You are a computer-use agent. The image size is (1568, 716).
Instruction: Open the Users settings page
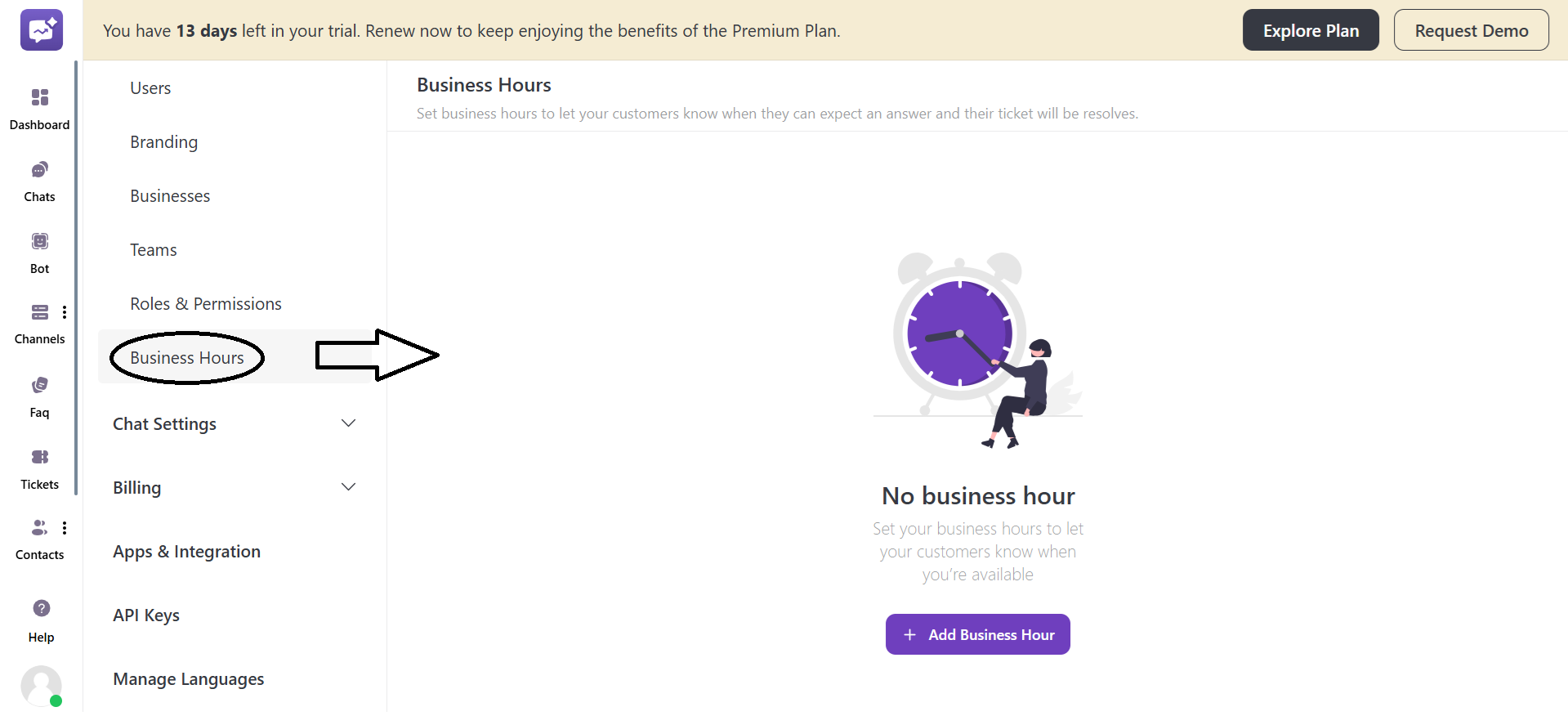coord(150,87)
